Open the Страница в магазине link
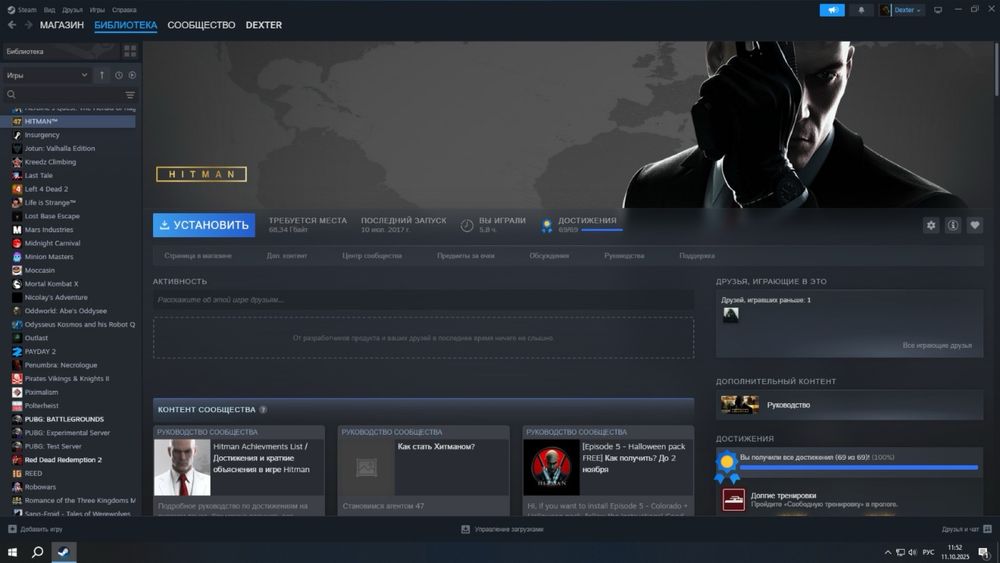The width and height of the screenshot is (1000, 563). (x=198, y=256)
